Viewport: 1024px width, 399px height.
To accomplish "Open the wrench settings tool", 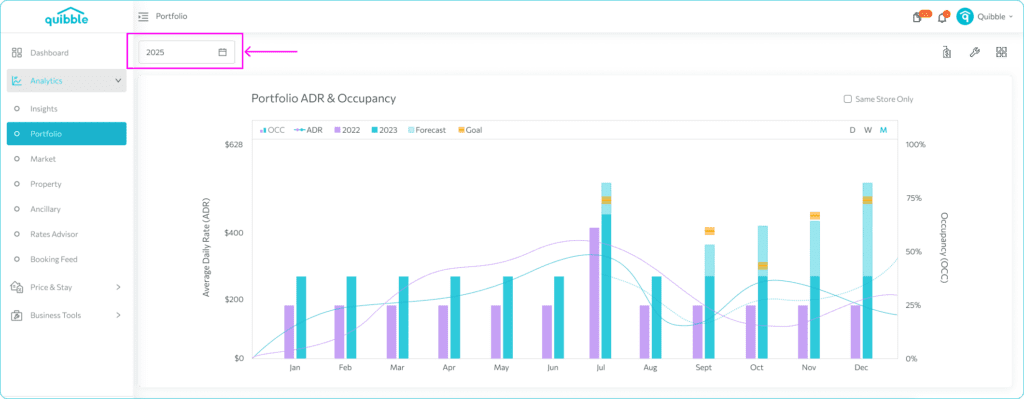I will [974, 52].
